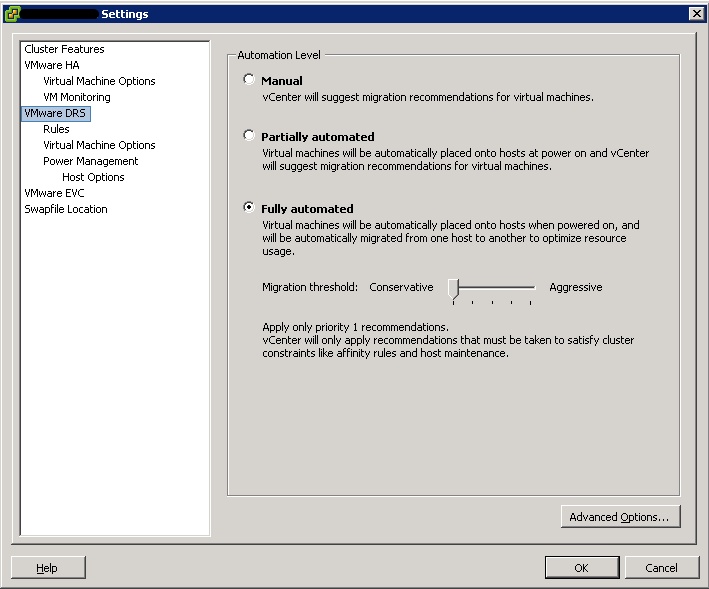Viewport: 709px width, 589px height.
Task: Click the vSphere icon in title bar
Action: (12, 14)
